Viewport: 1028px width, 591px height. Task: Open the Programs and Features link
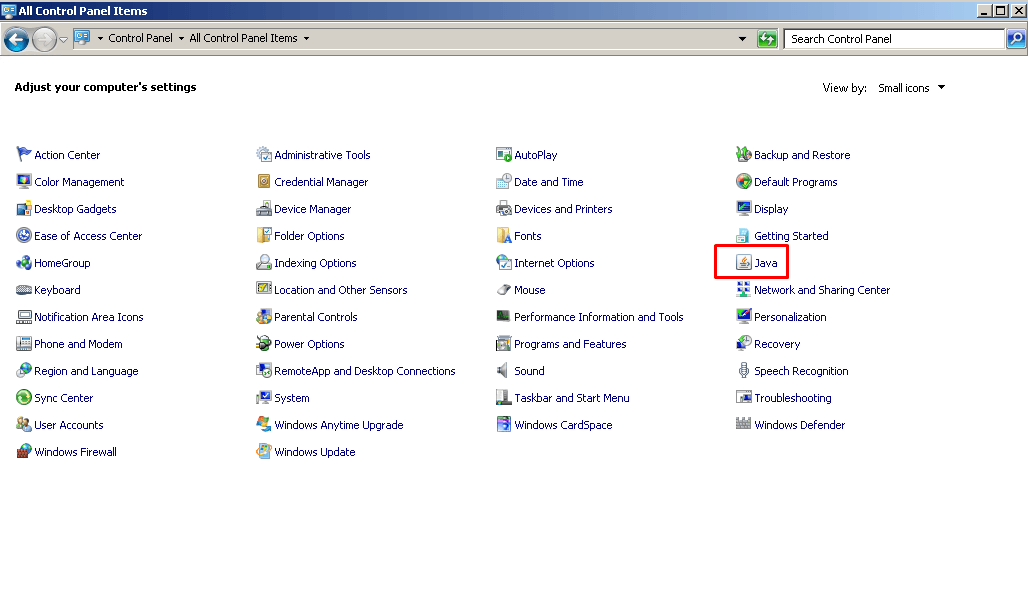[x=570, y=344]
